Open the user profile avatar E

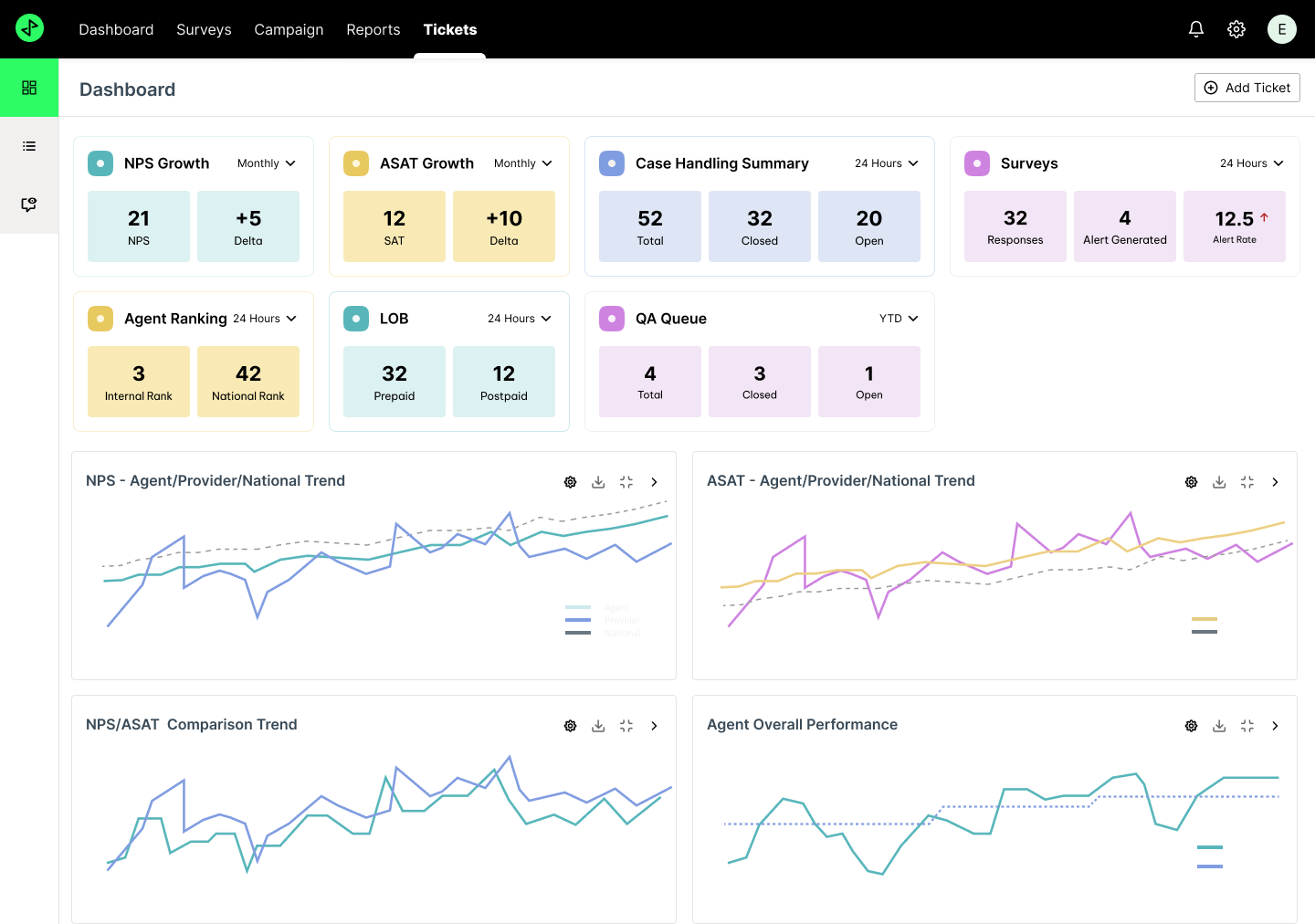(x=1281, y=29)
